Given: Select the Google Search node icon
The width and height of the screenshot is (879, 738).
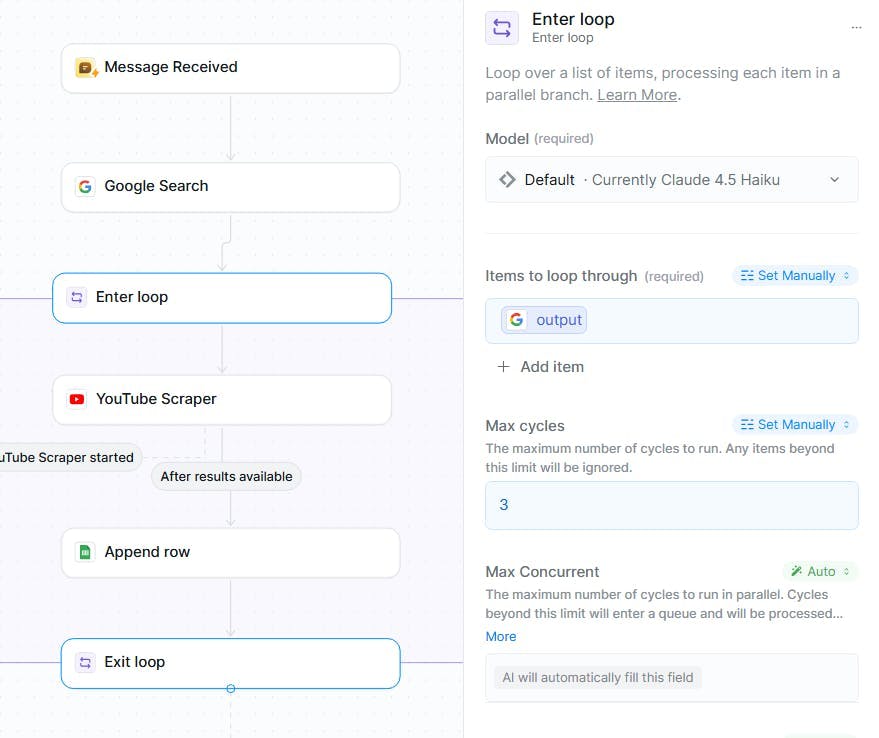Looking at the screenshot, I should pos(86,187).
